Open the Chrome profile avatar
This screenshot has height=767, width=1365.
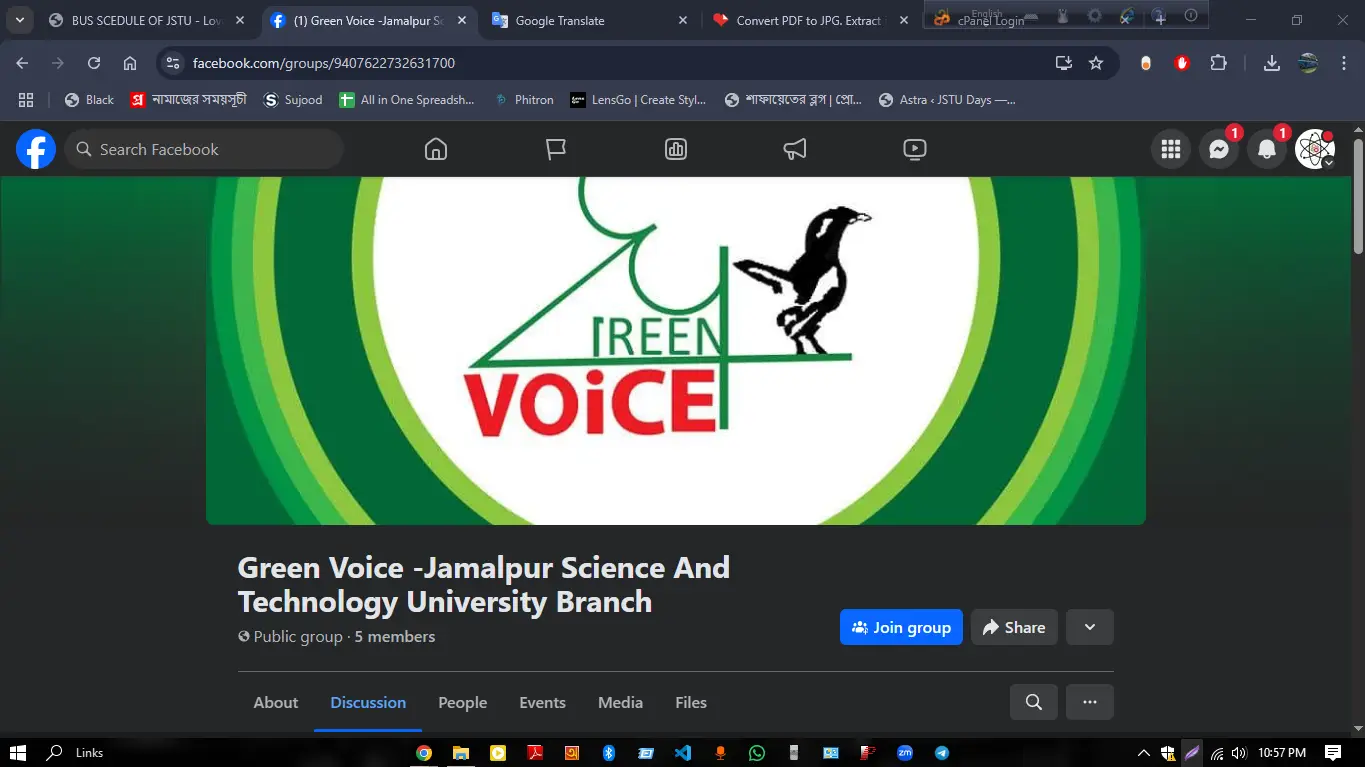point(1308,63)
